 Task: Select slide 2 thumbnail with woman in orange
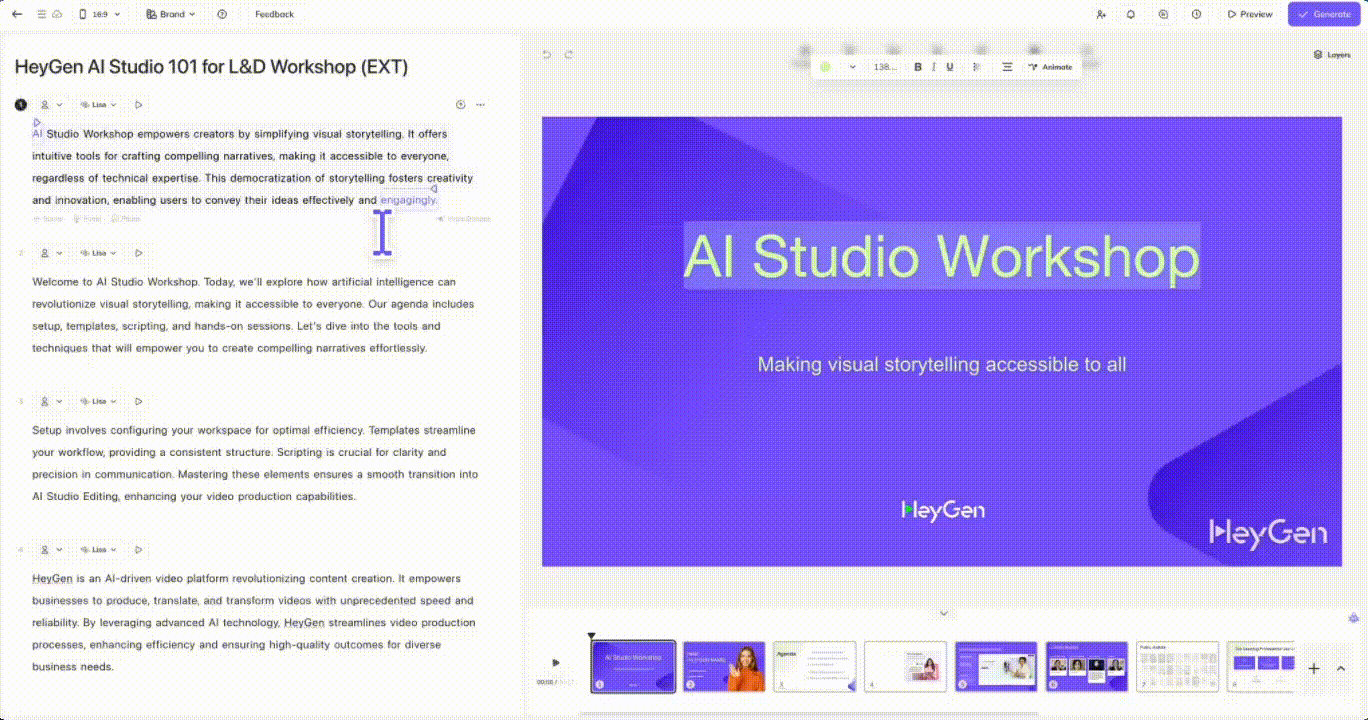point(724,666)
